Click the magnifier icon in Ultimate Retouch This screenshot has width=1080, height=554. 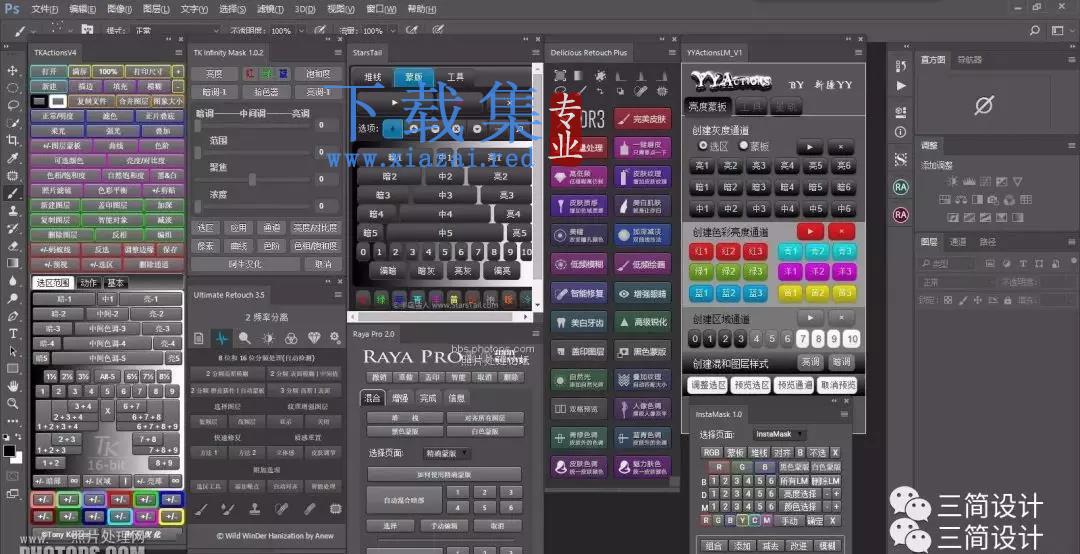[x=245, y=338]
